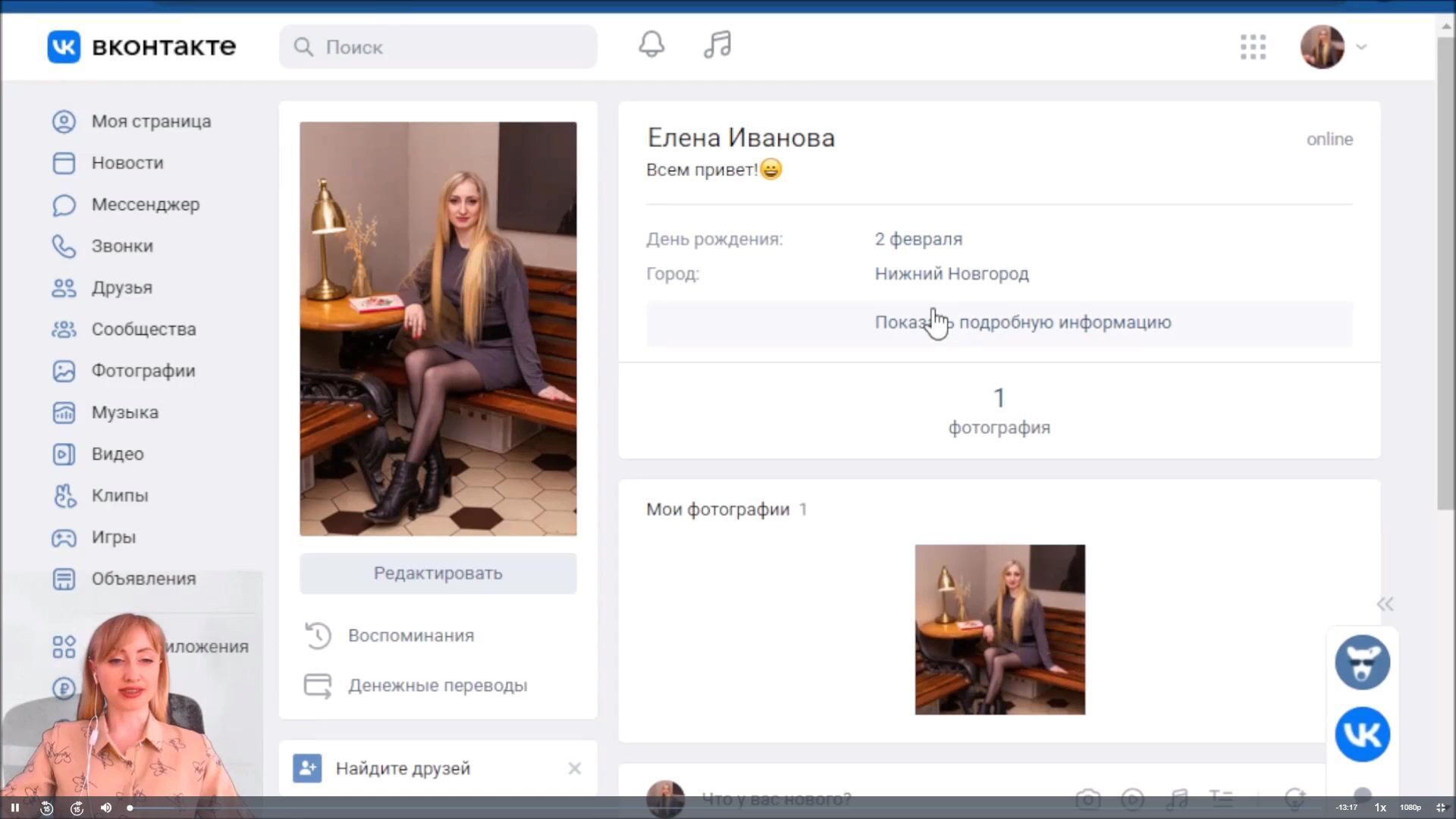
Task: Open the services grid icon in header
Action: 1253,47
